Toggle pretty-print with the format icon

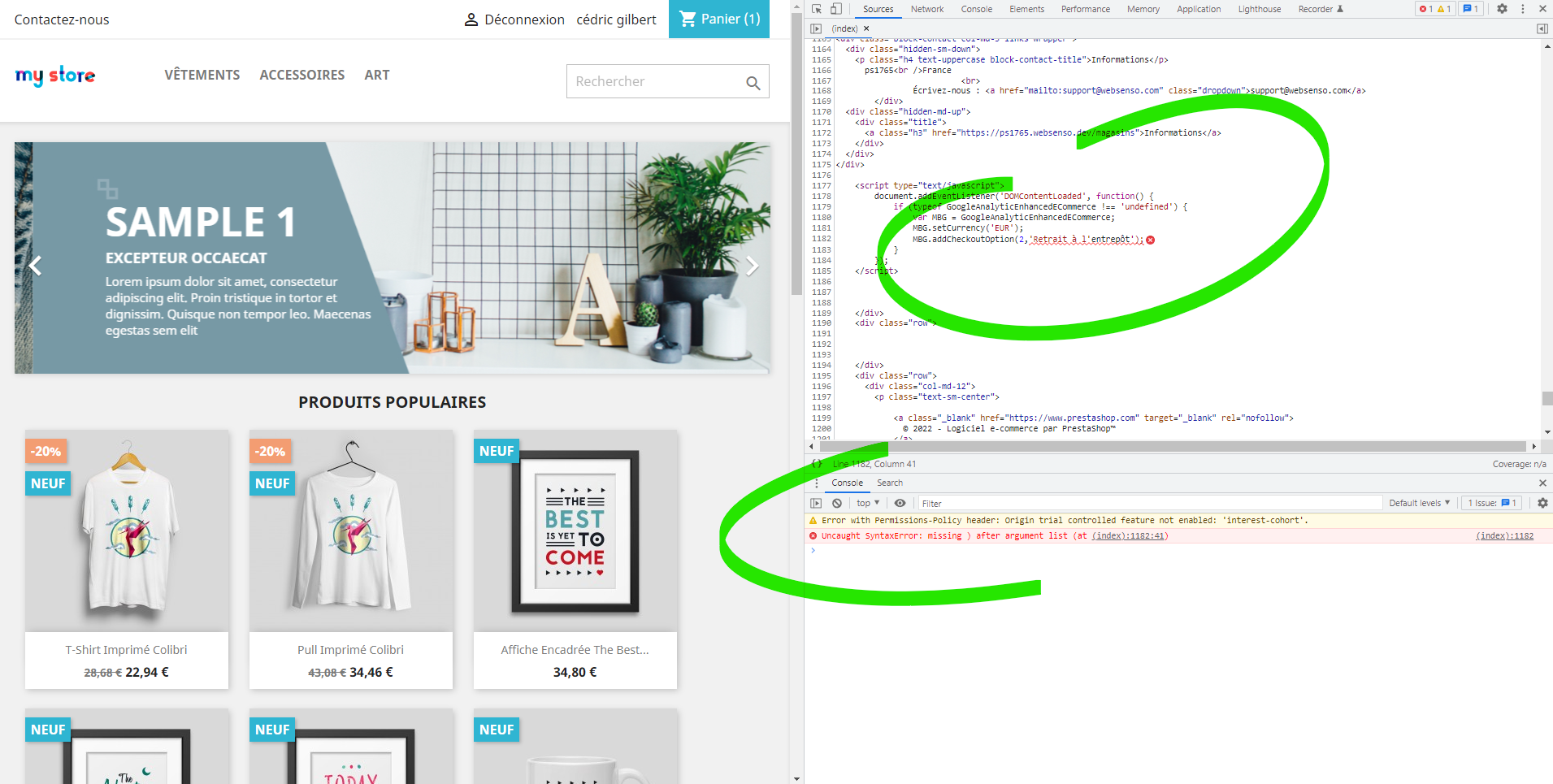coord(816,464)
